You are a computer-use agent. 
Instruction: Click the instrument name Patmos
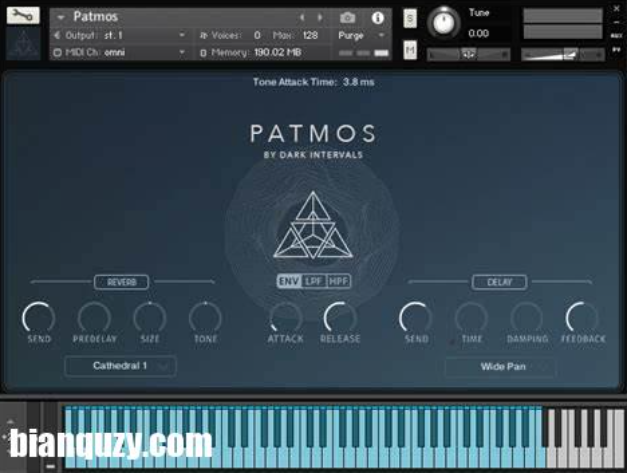click(x=96, y=17)
